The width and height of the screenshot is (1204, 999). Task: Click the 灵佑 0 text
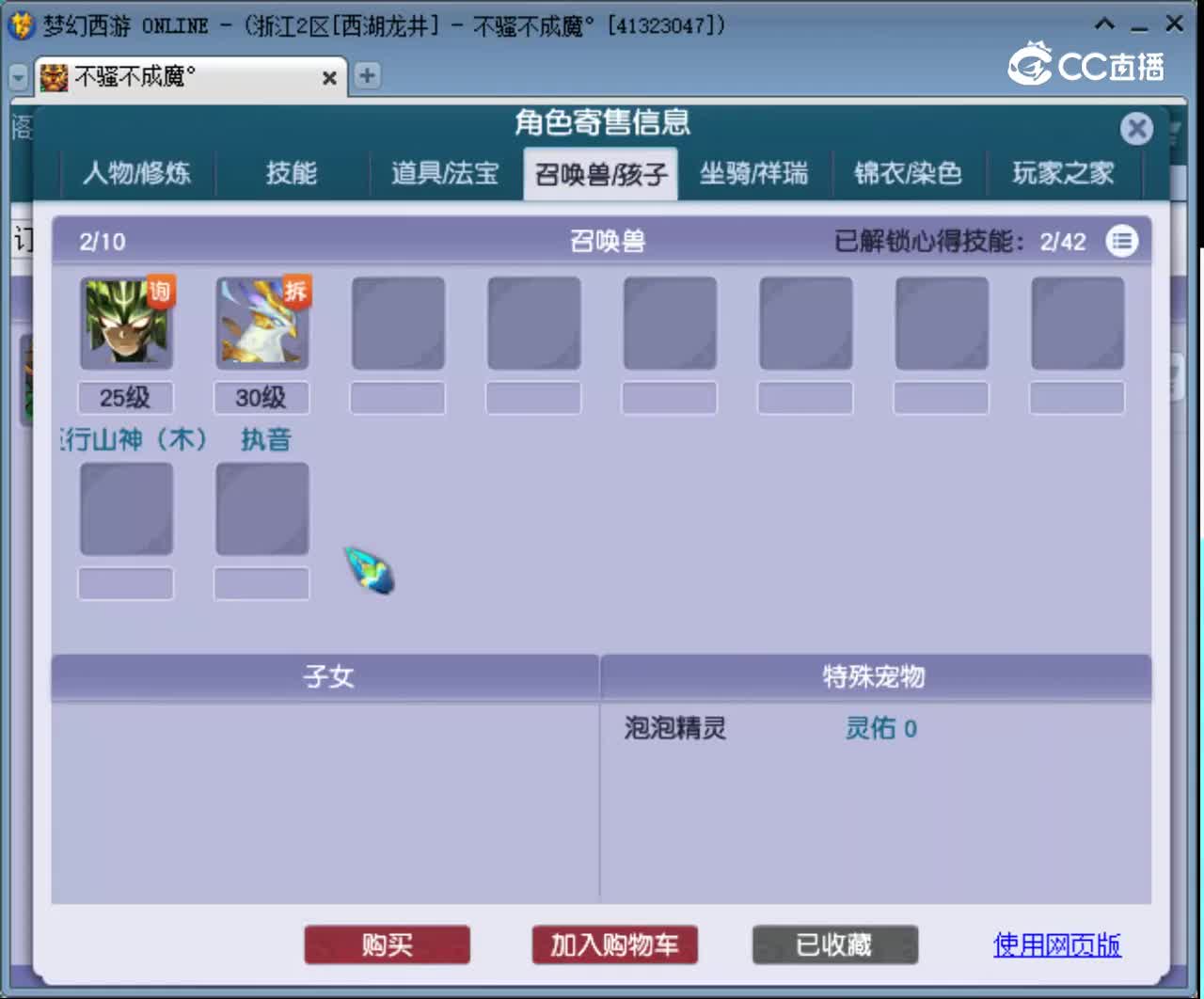[880, 728]
